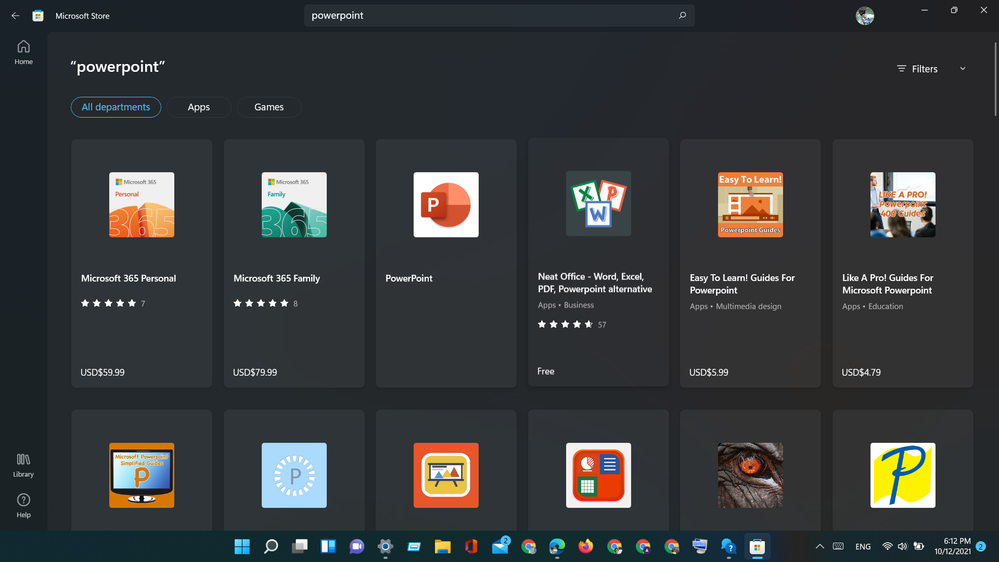Image resolution: width=999 pixels, height=562 pixels.
Task: Open volume control in tray
Action: tap(902, 546)
